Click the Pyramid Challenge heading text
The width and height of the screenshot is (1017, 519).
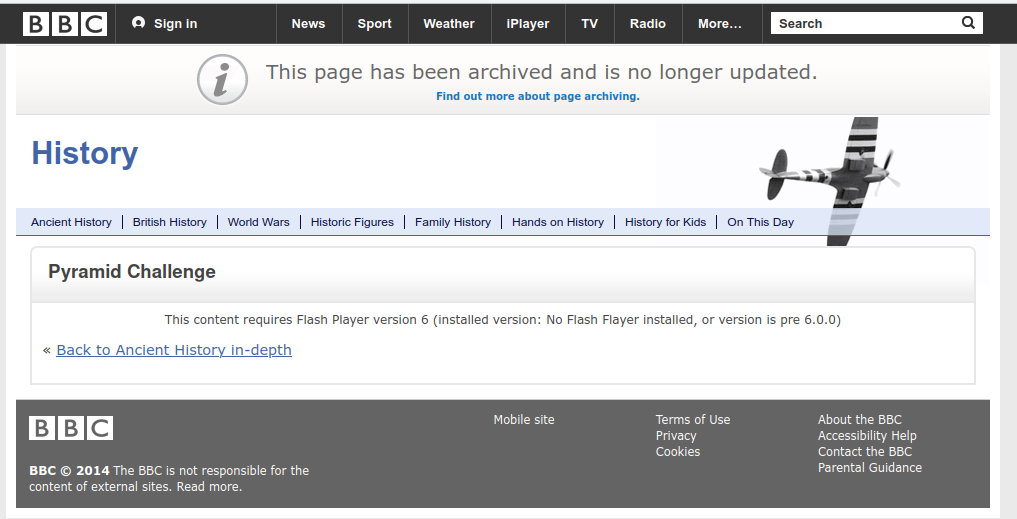(132, 272)
